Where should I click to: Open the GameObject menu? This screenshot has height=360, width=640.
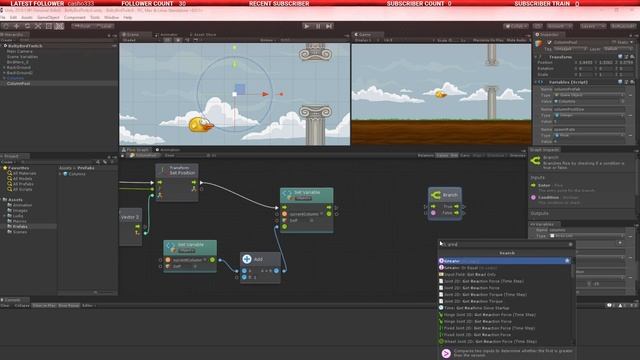point(48,18)
